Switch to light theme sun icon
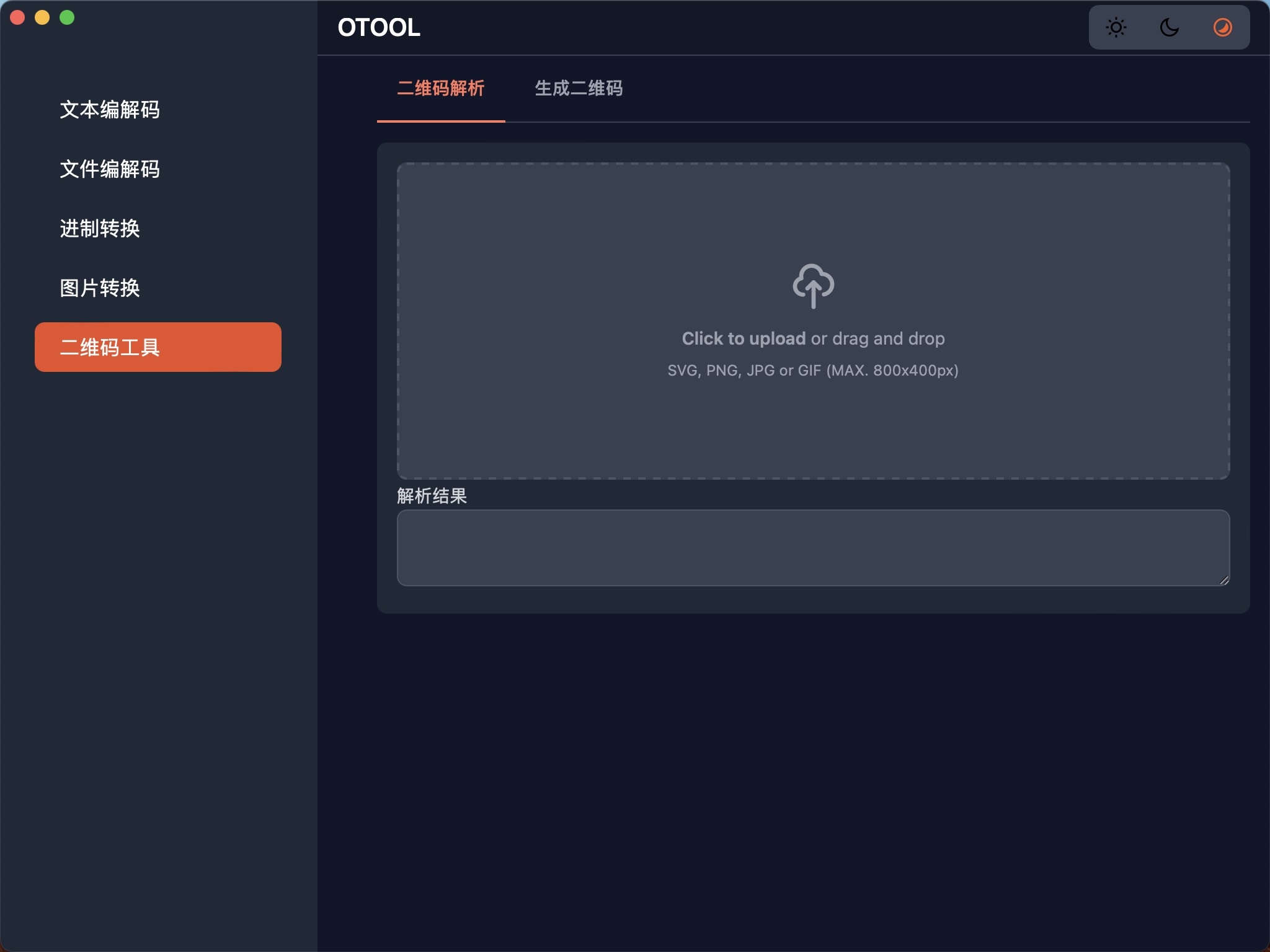 1116,27
